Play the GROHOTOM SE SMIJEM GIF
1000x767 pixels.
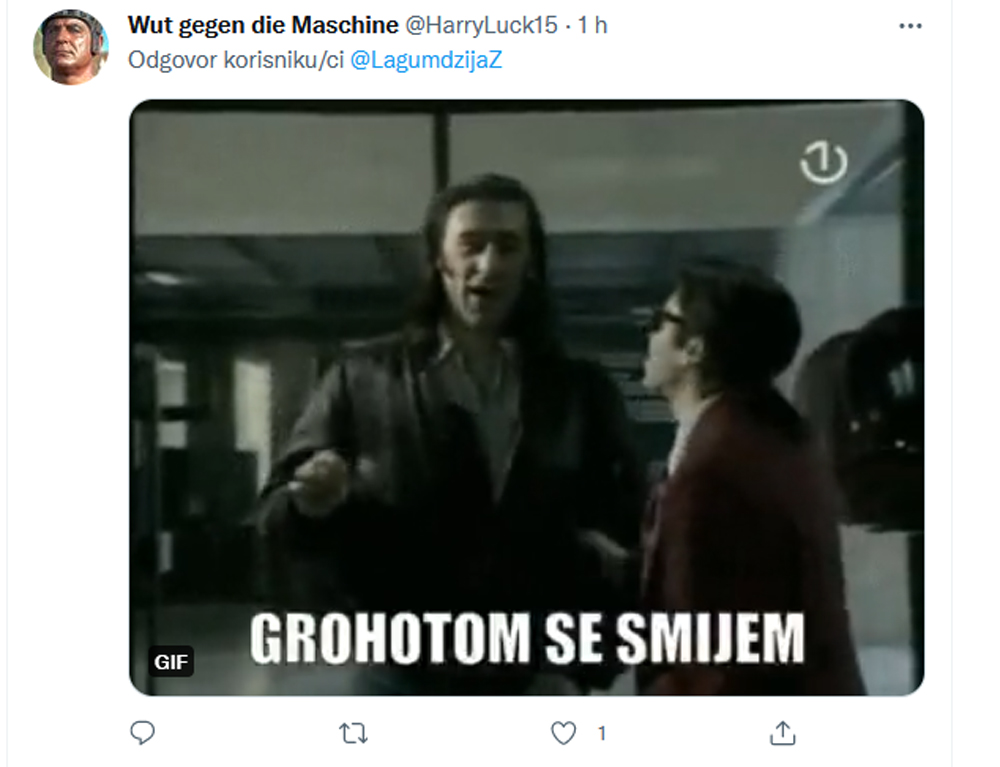pos(527,397)
